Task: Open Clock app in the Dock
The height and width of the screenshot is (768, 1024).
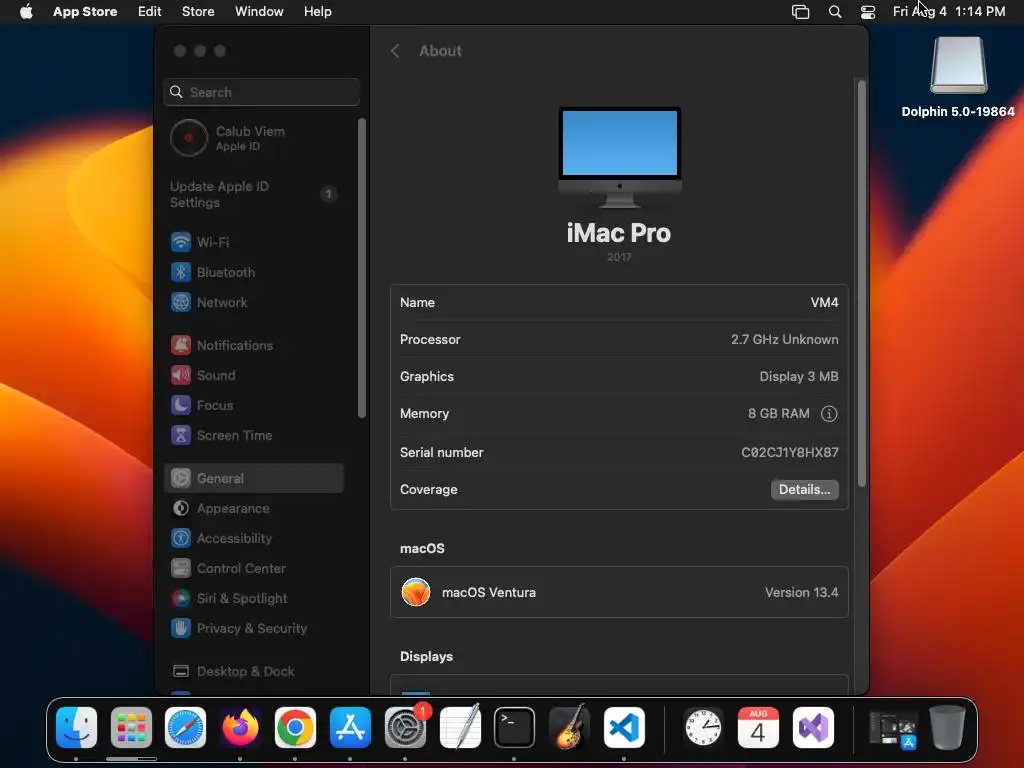Action: (x=703, y=728)
